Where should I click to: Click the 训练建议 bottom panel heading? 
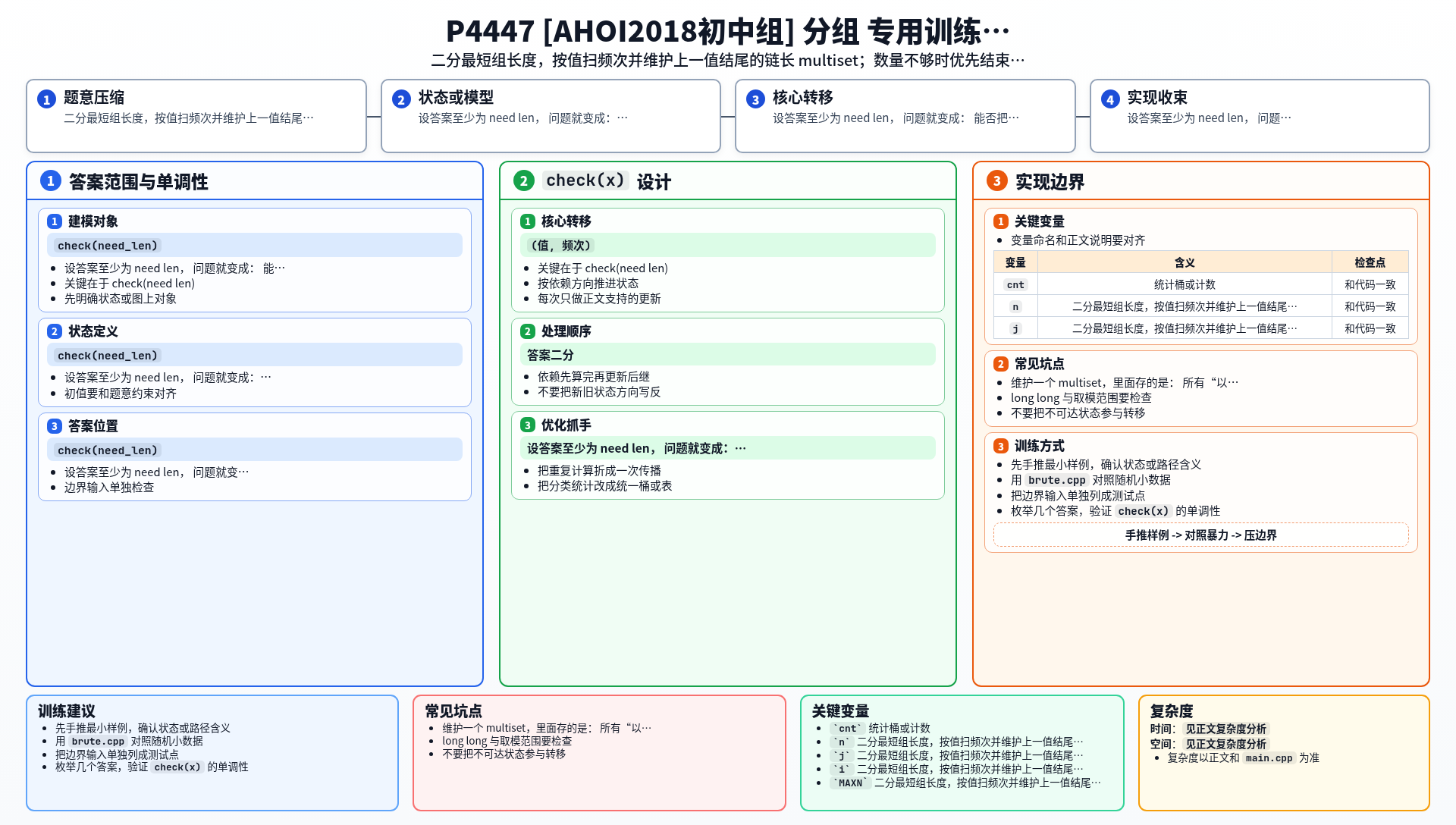67,711
